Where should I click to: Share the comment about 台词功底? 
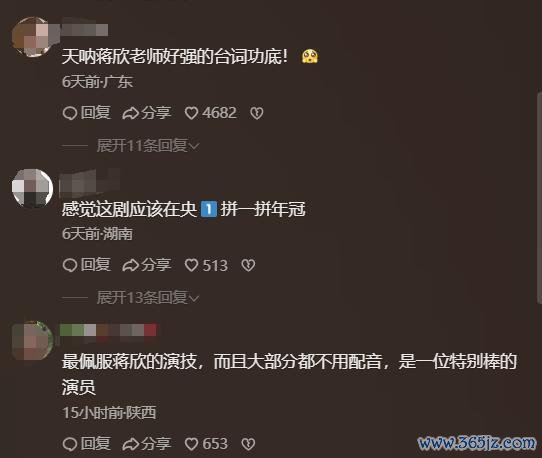147,113
